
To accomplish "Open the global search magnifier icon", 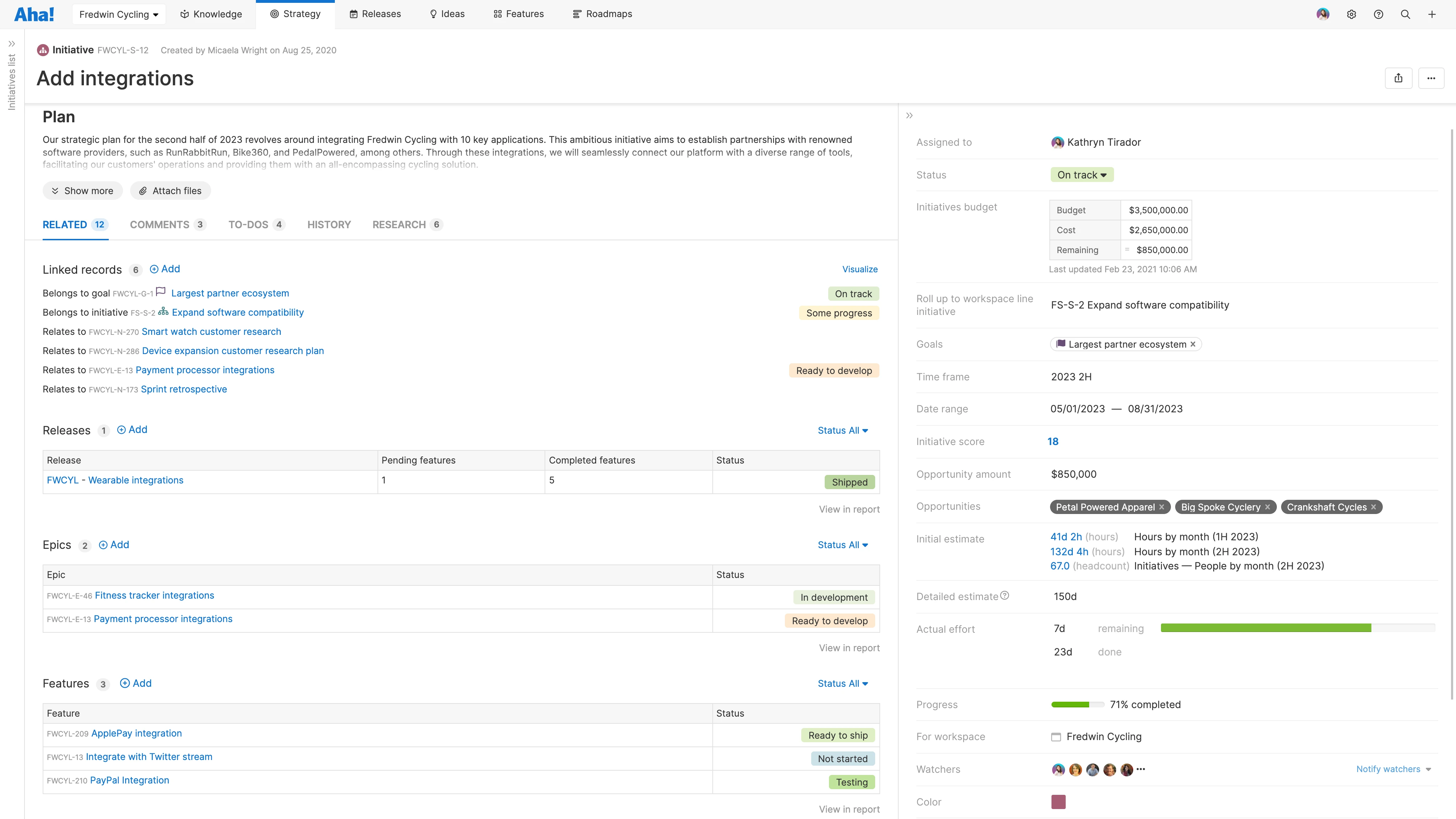I will (1406, 14).
